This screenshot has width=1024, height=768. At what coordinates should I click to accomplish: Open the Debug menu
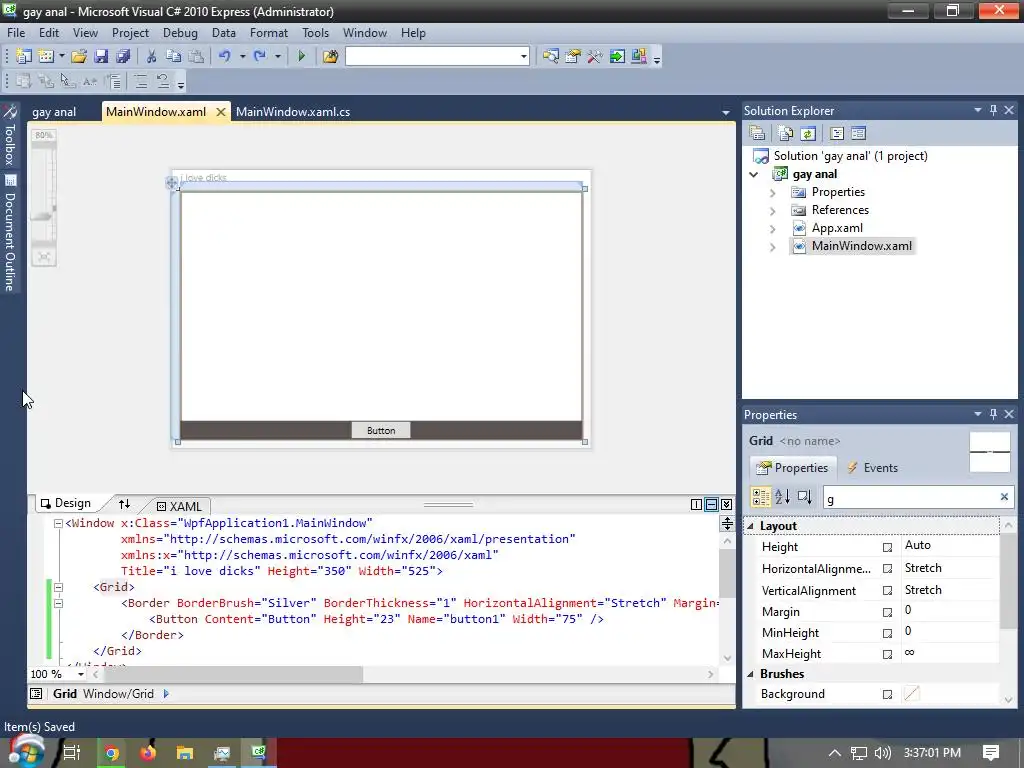point(180,33)
